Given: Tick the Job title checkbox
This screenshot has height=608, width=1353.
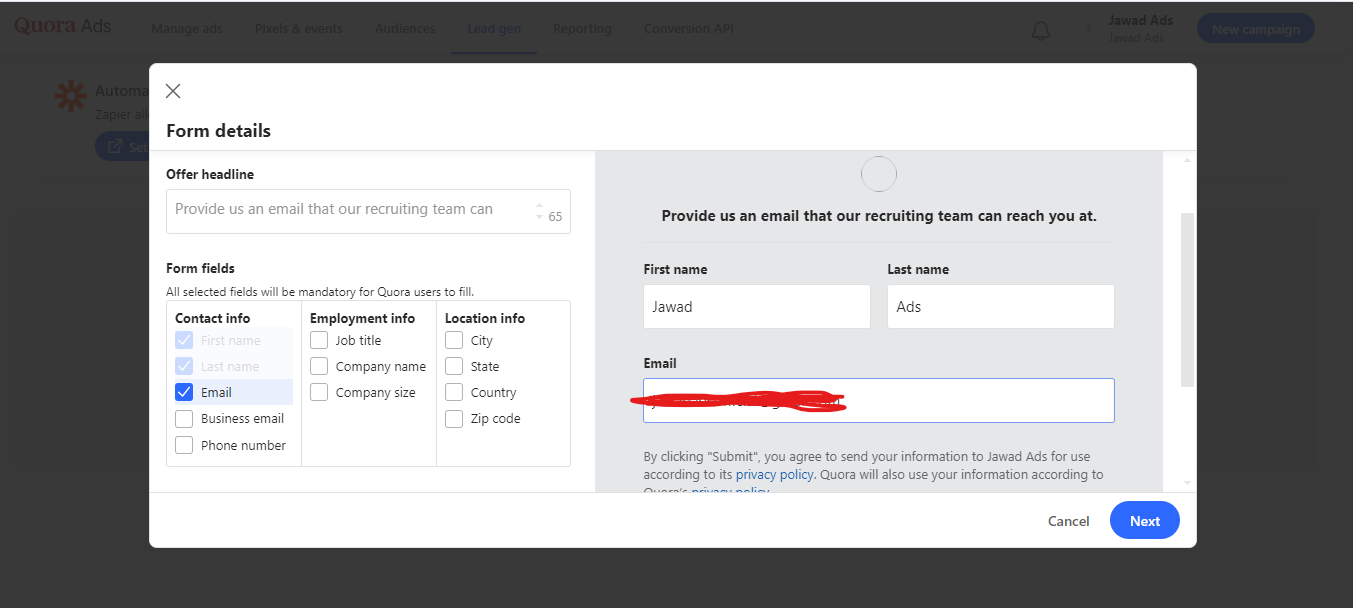Looking at the screenshot, I should tap(319, 340).
